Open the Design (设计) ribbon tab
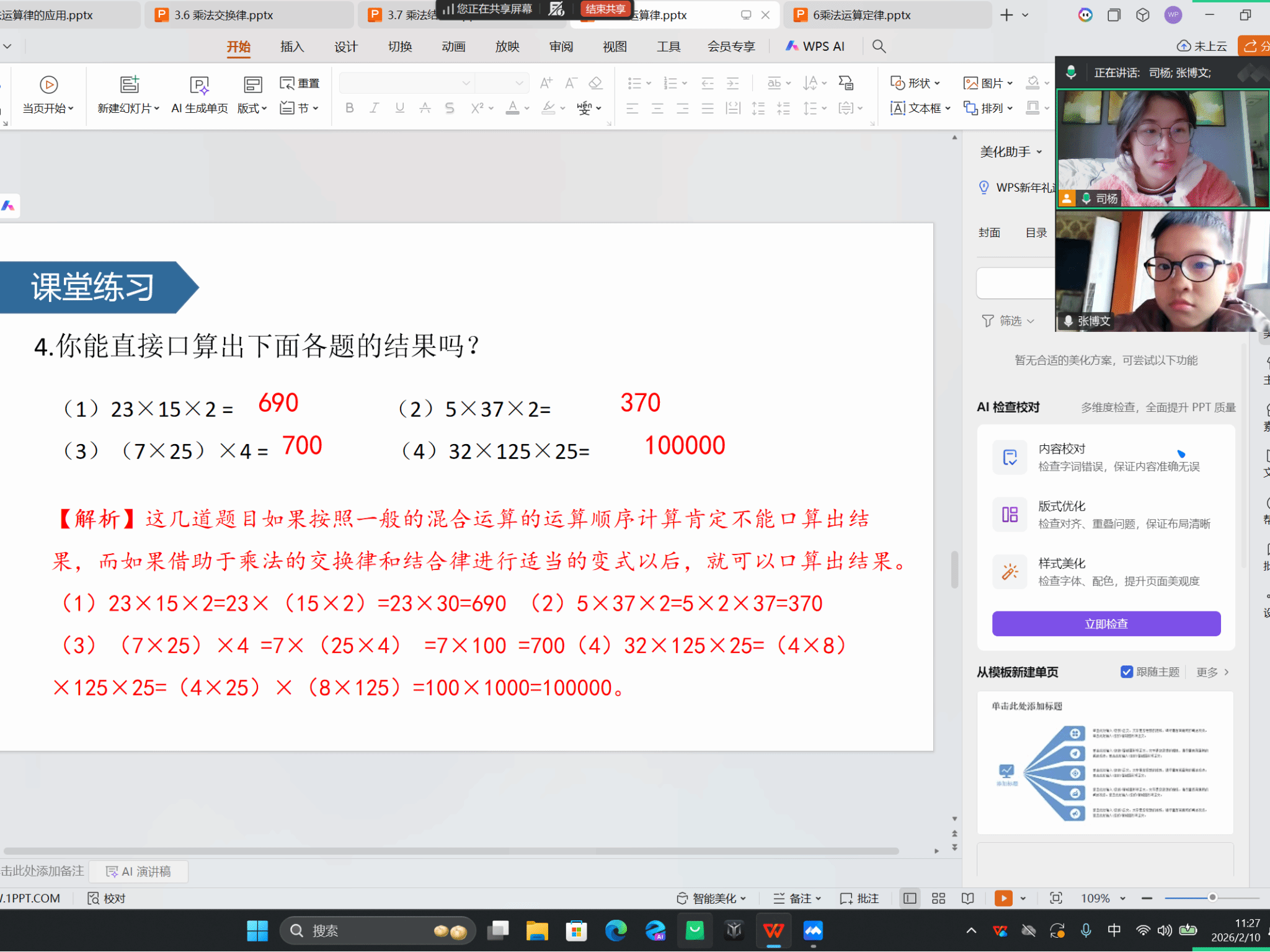1270x952 pixels. click(346, 47)
